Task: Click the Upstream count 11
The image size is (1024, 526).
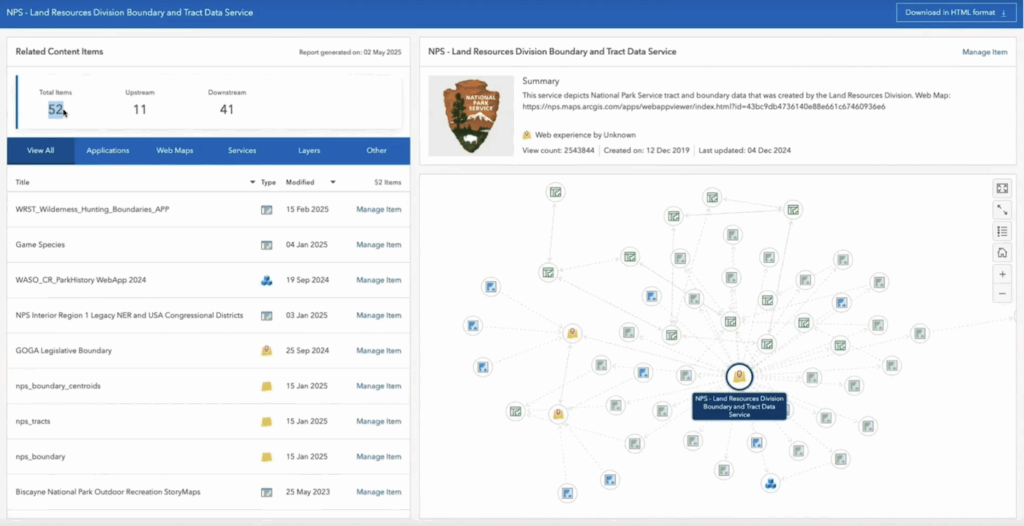Action: [140, 109]
